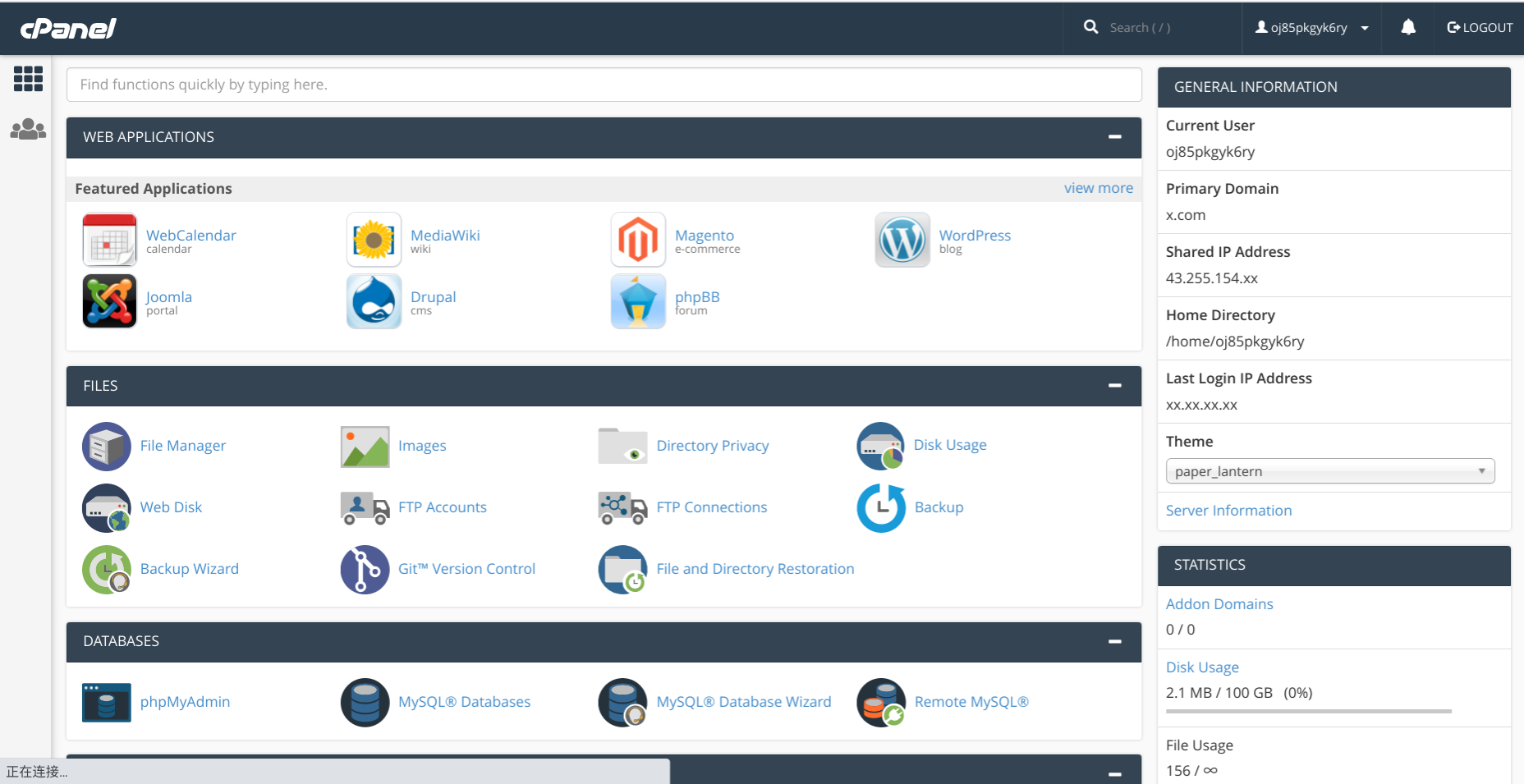Click the File Manager text link

183,446
